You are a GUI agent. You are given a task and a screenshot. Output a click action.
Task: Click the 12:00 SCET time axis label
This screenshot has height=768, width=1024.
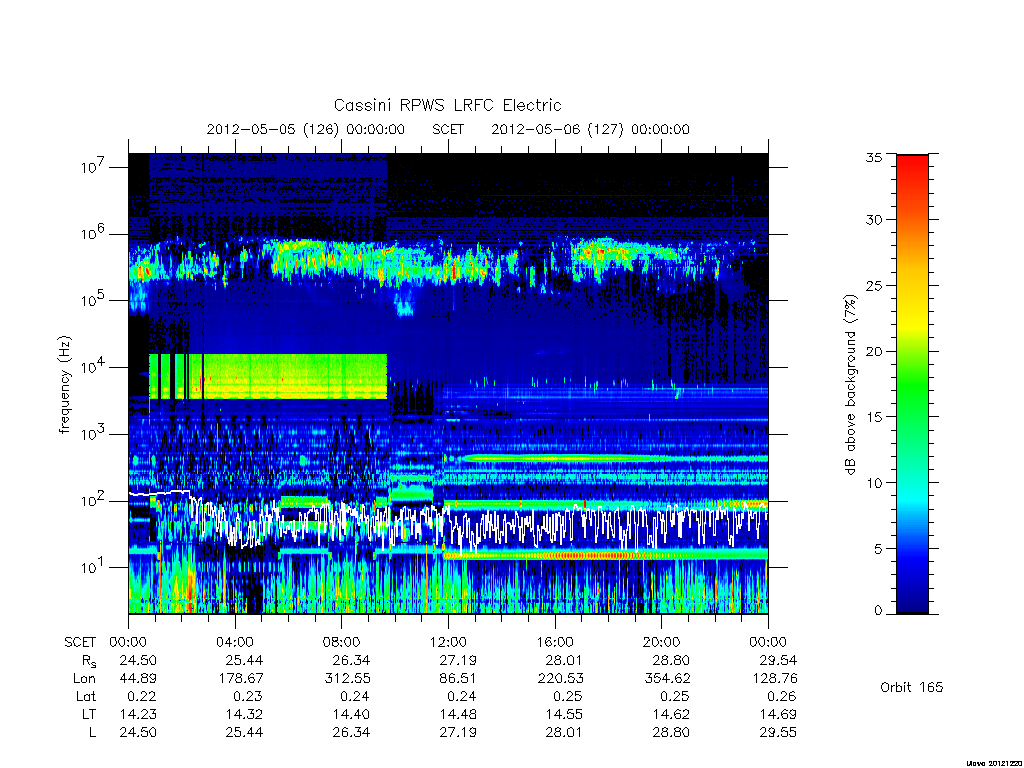pyautogui.click(x=448, y=642)
